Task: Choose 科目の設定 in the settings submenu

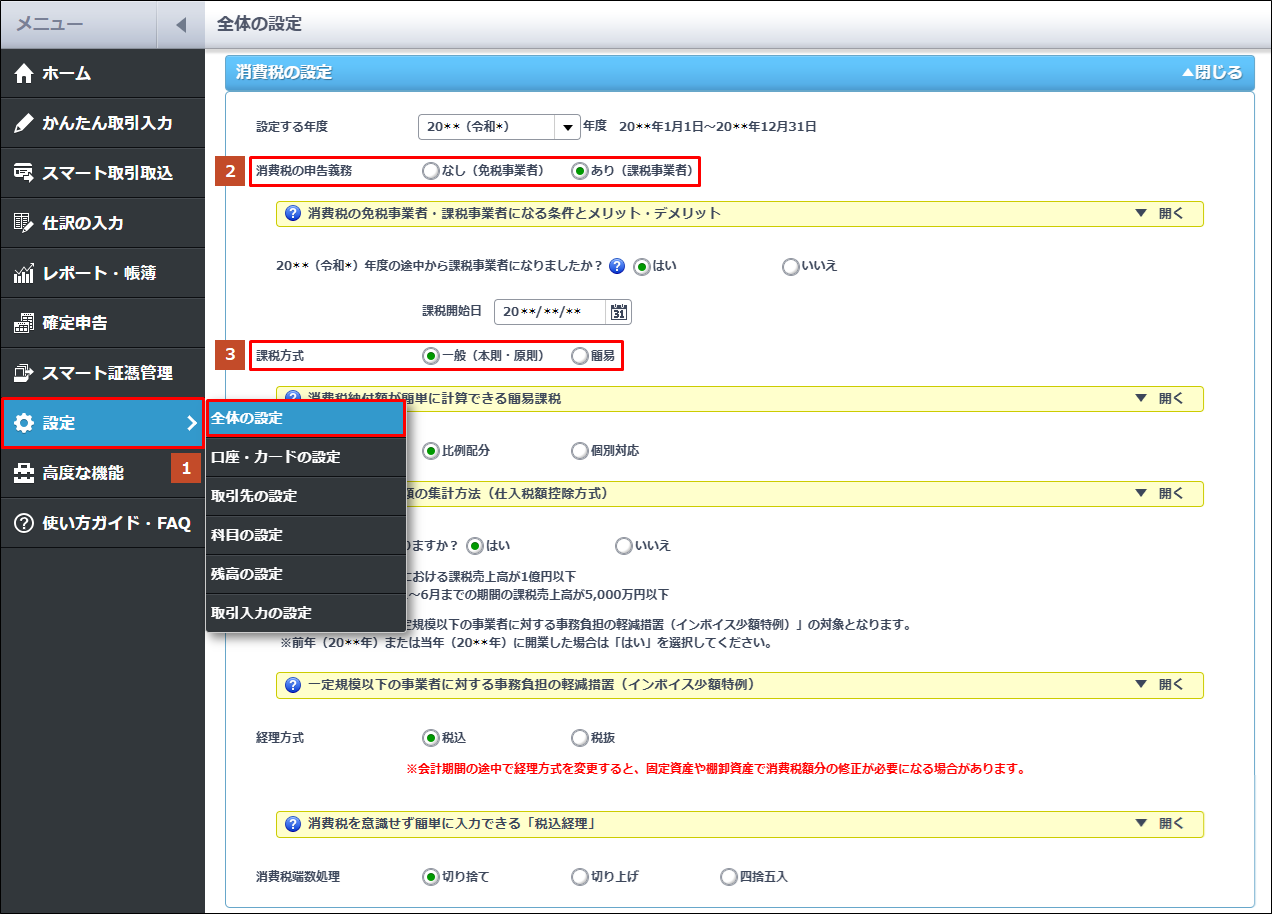Action: pyautogui.click(x=246, y=535)
